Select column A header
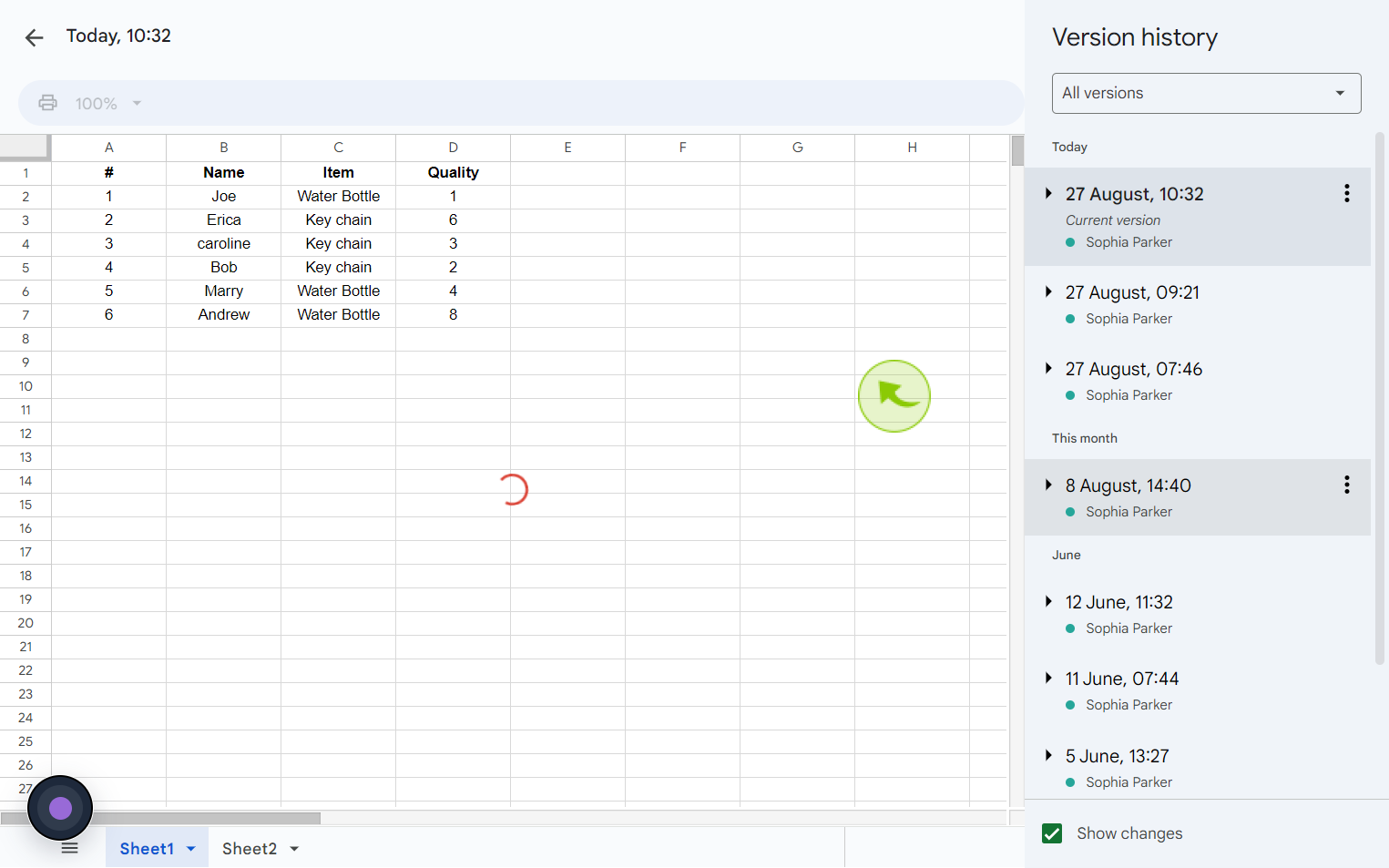 coord(109,148)
